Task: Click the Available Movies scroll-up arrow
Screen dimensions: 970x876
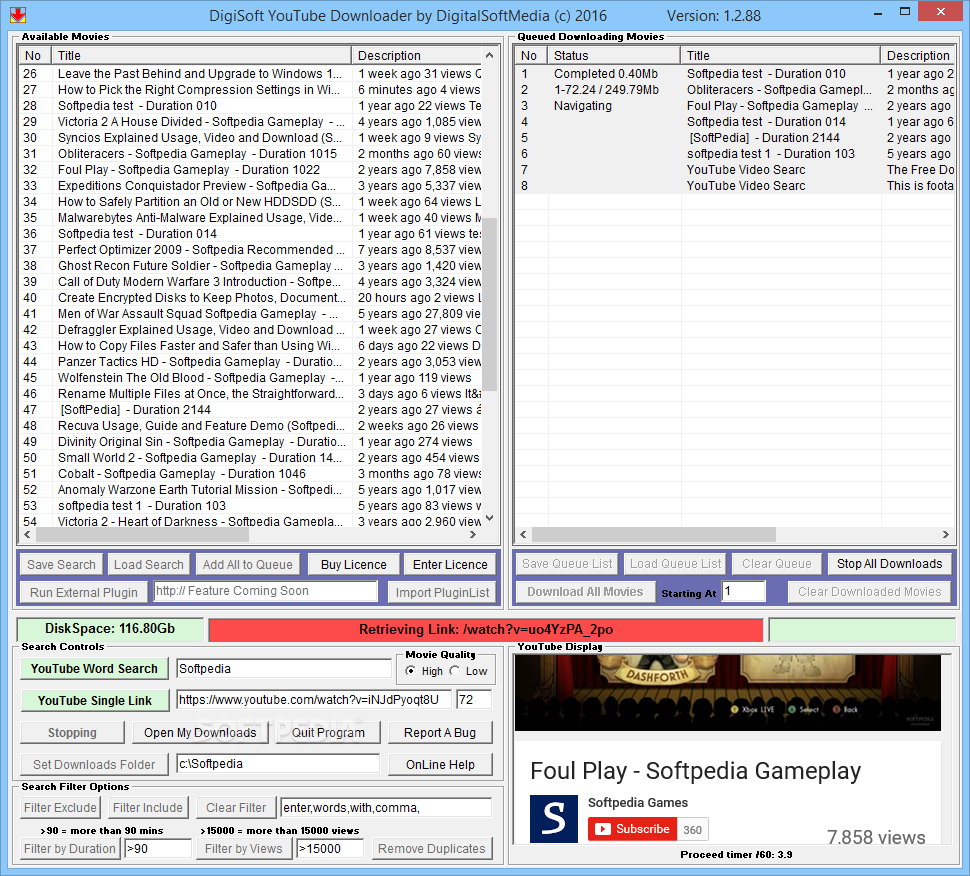Action: tap(489, 55)
